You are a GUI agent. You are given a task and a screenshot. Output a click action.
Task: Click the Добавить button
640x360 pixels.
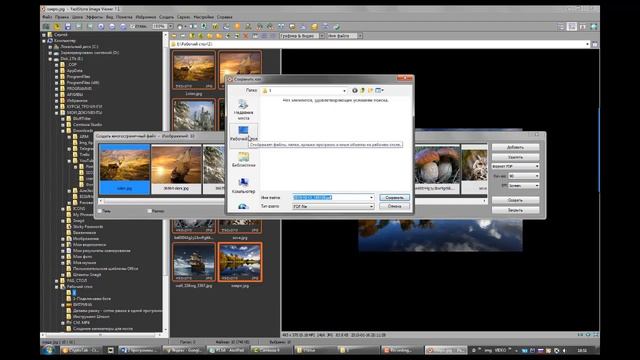click(515, 147)
